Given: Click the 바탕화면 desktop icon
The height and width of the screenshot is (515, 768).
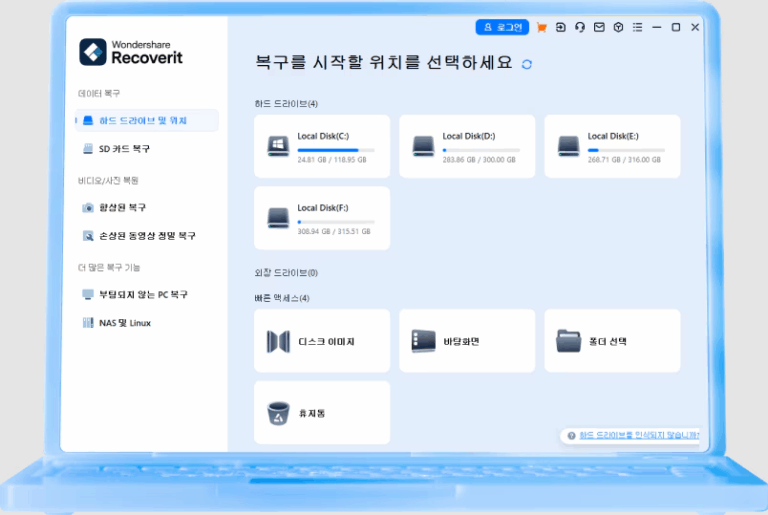Looking at the screenshot, I should click(x=423, y=341).
